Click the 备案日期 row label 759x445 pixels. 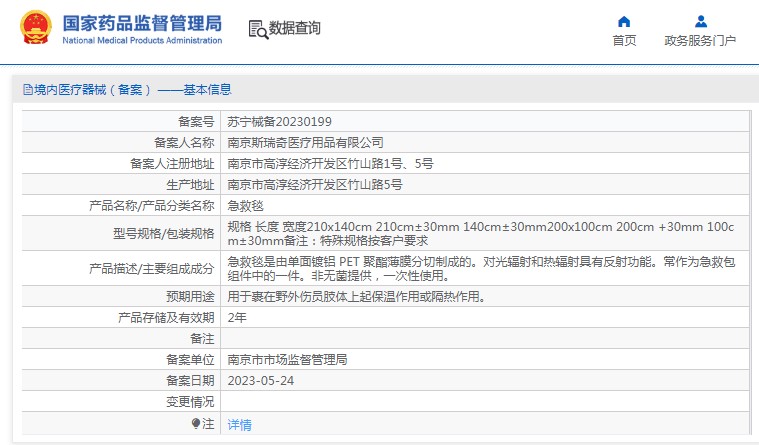(190, 381)
